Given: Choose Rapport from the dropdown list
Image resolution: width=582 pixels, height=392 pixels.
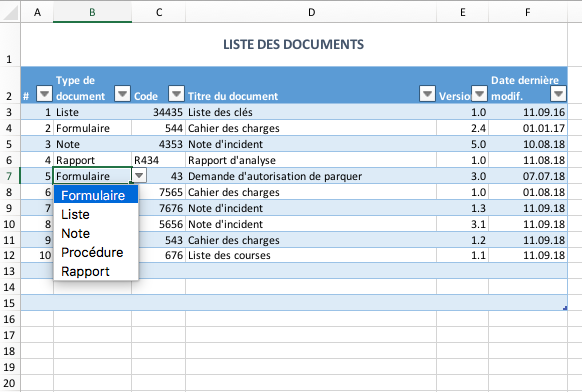Looking at the screenshot, I should (x=96, y=272).
